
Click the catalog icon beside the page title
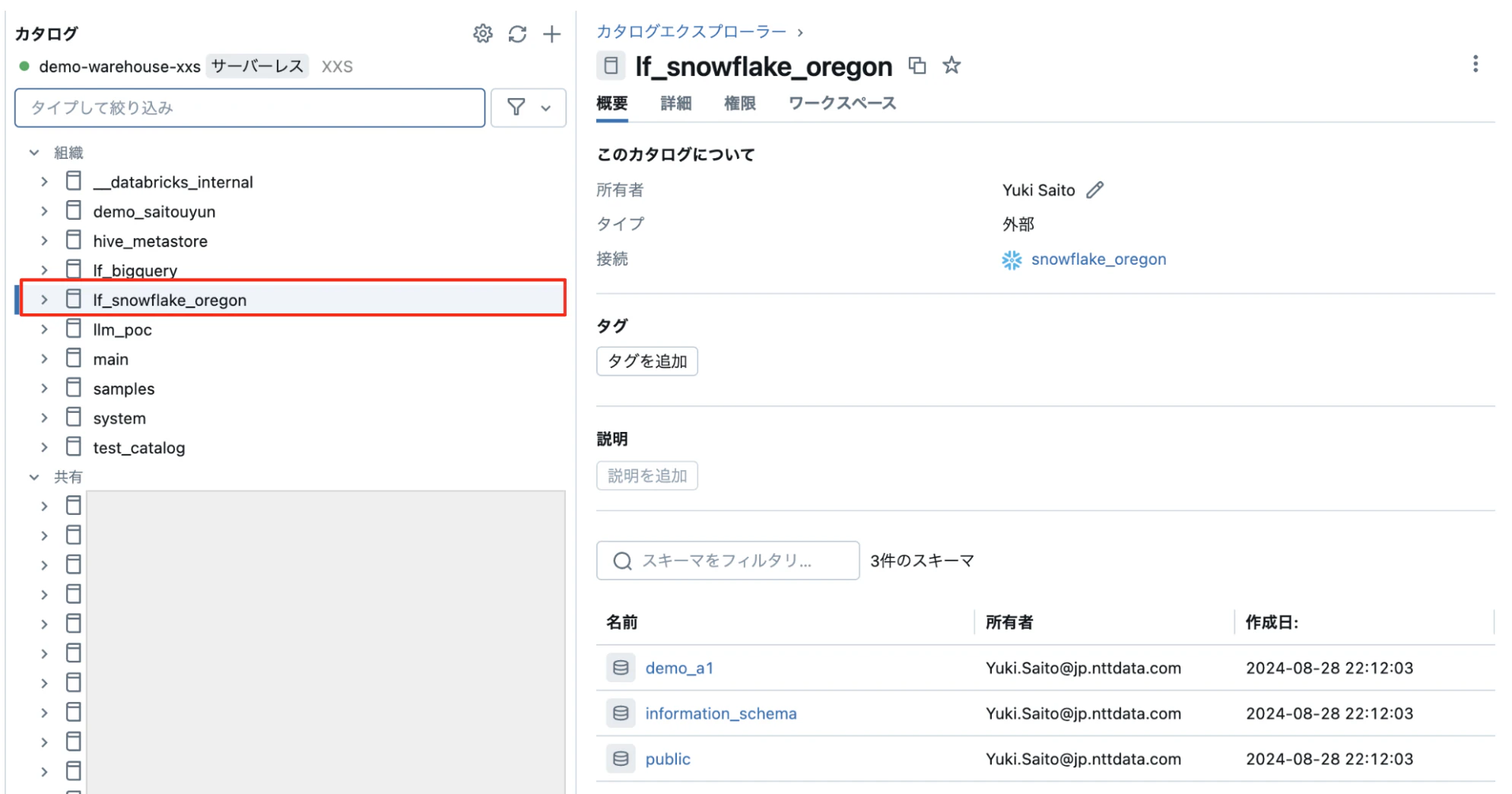[x=611, y=66]
